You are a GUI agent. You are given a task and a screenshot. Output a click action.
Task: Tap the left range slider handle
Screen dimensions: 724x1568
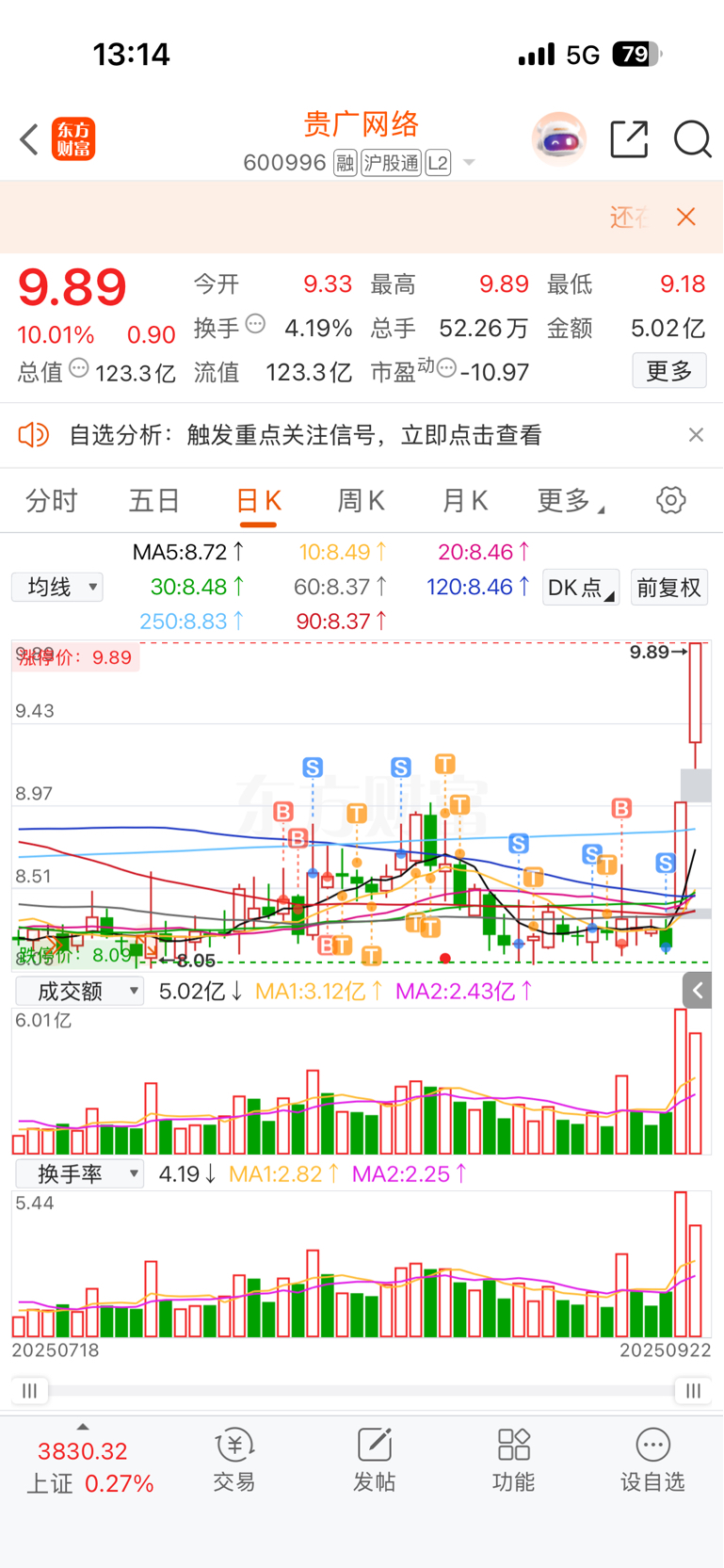tap(29, 1391)
